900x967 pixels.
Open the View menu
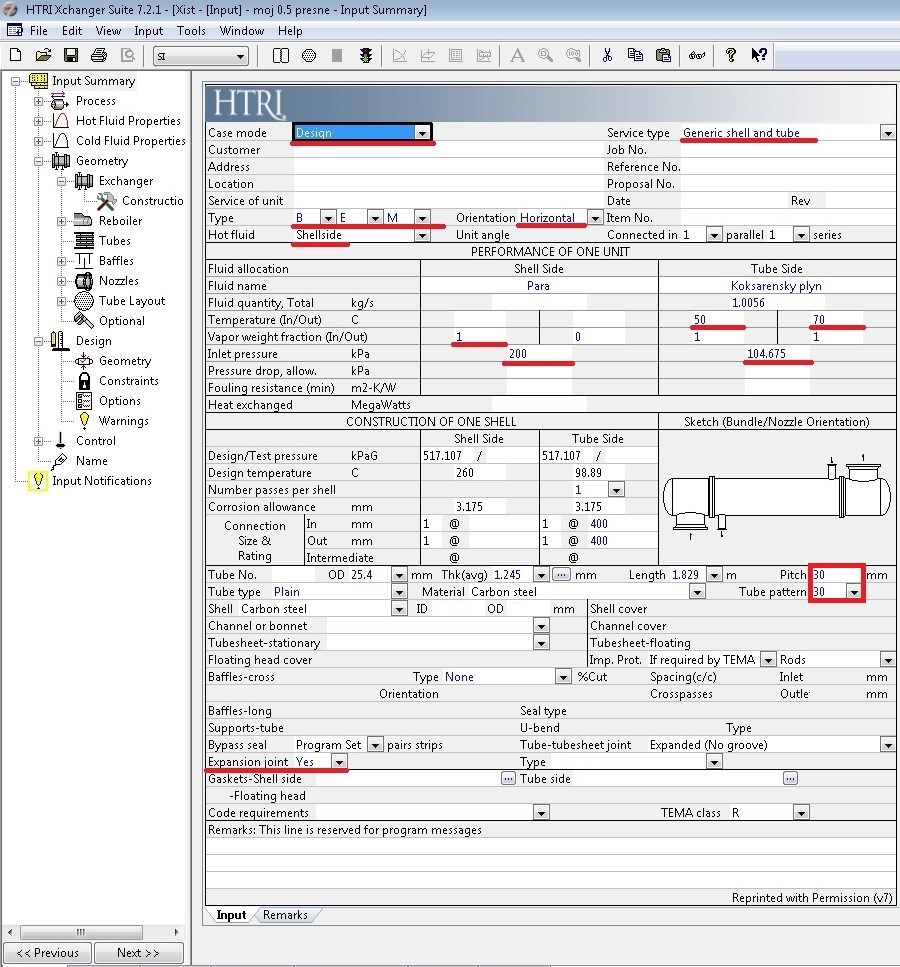[x=108, y=31]
